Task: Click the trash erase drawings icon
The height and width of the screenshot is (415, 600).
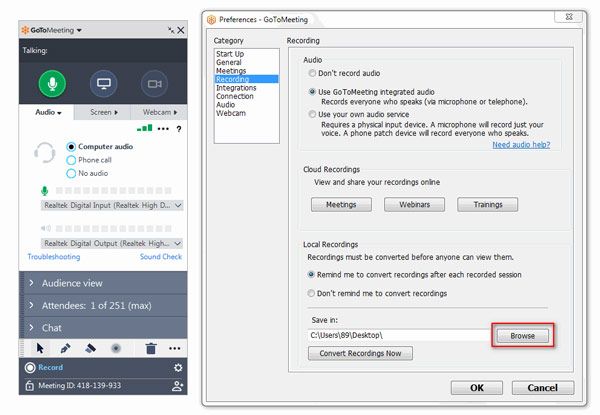Action: [150, 348]
